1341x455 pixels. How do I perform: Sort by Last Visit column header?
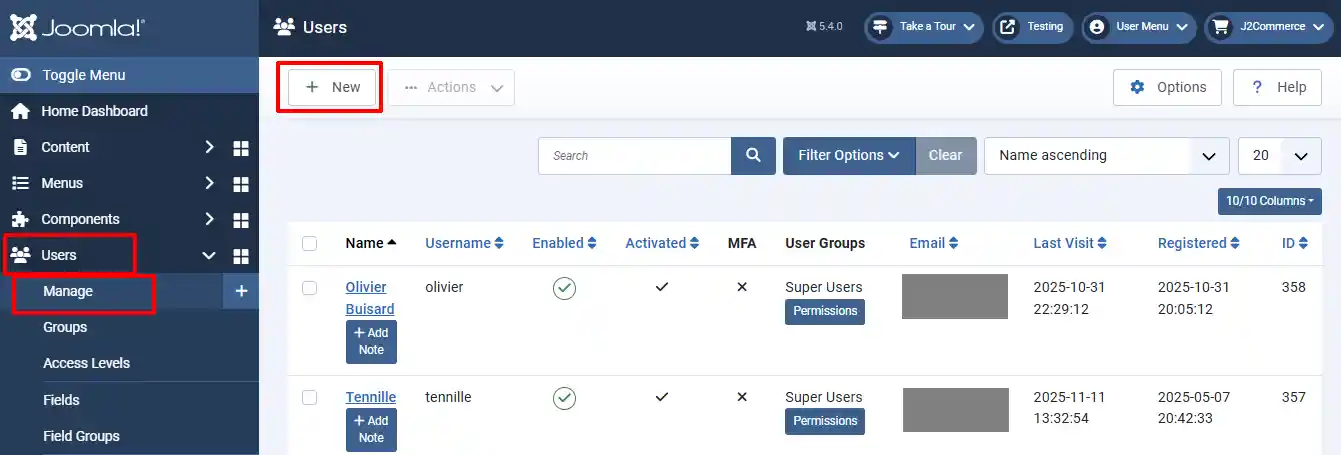1070,243
